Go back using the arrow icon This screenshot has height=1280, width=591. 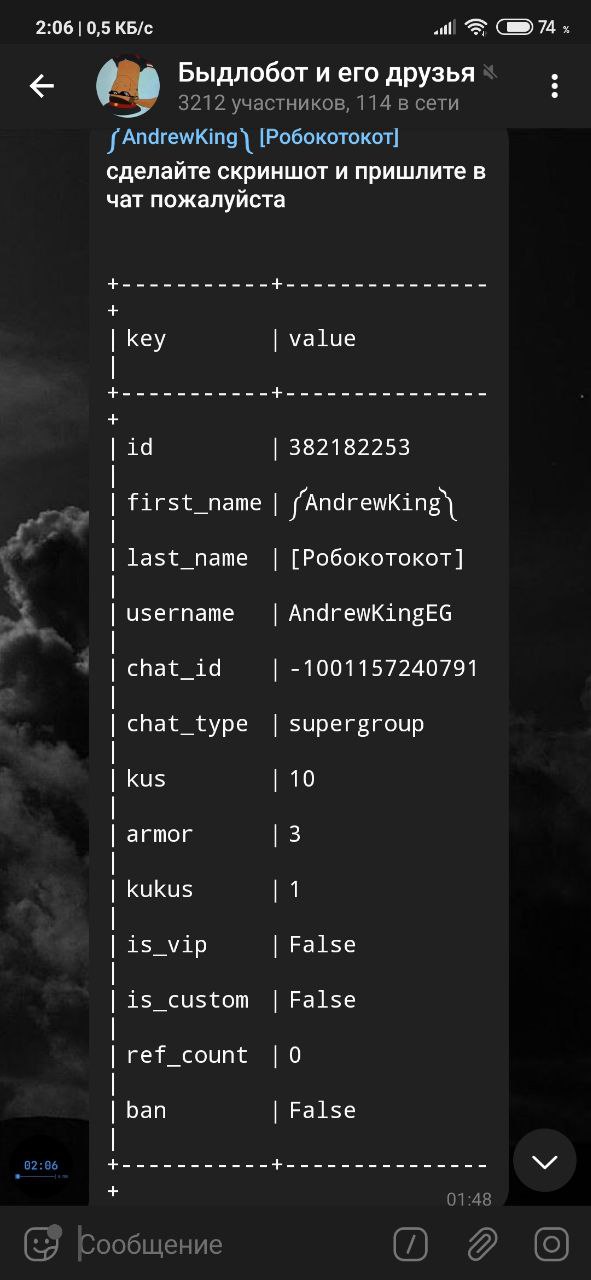[x=41, y=86]
